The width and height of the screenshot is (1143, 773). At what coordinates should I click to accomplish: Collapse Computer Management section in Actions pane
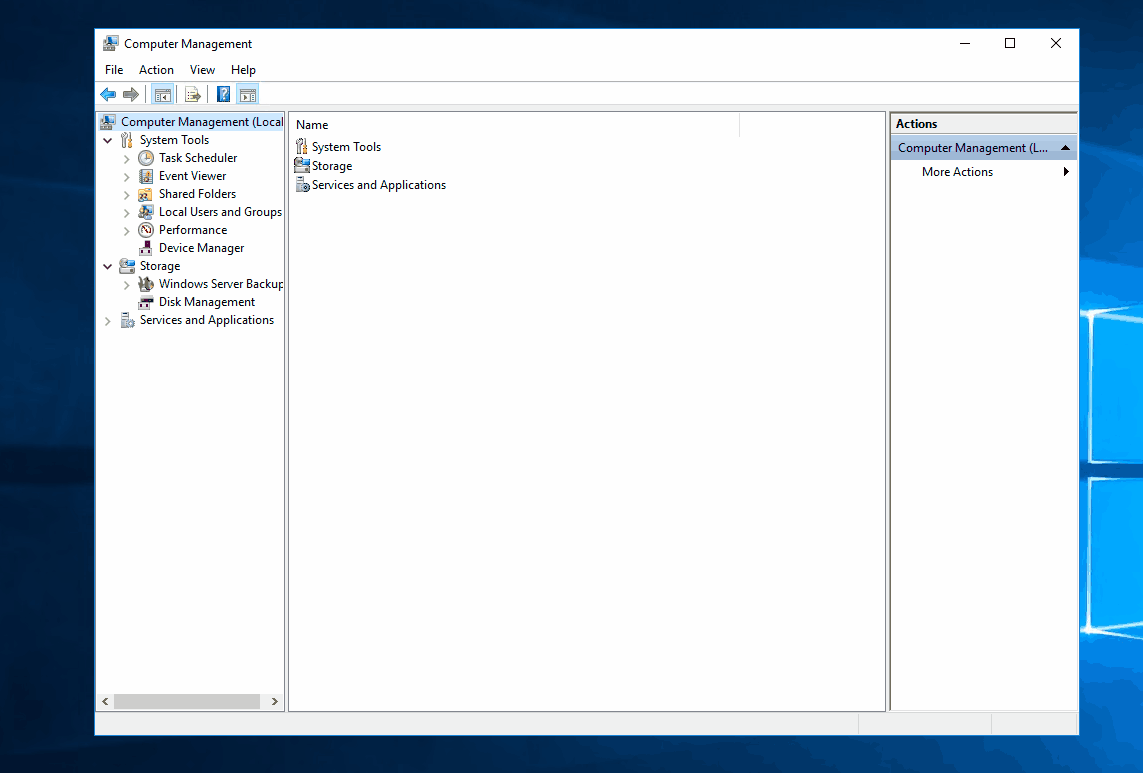click(1065, 147)
